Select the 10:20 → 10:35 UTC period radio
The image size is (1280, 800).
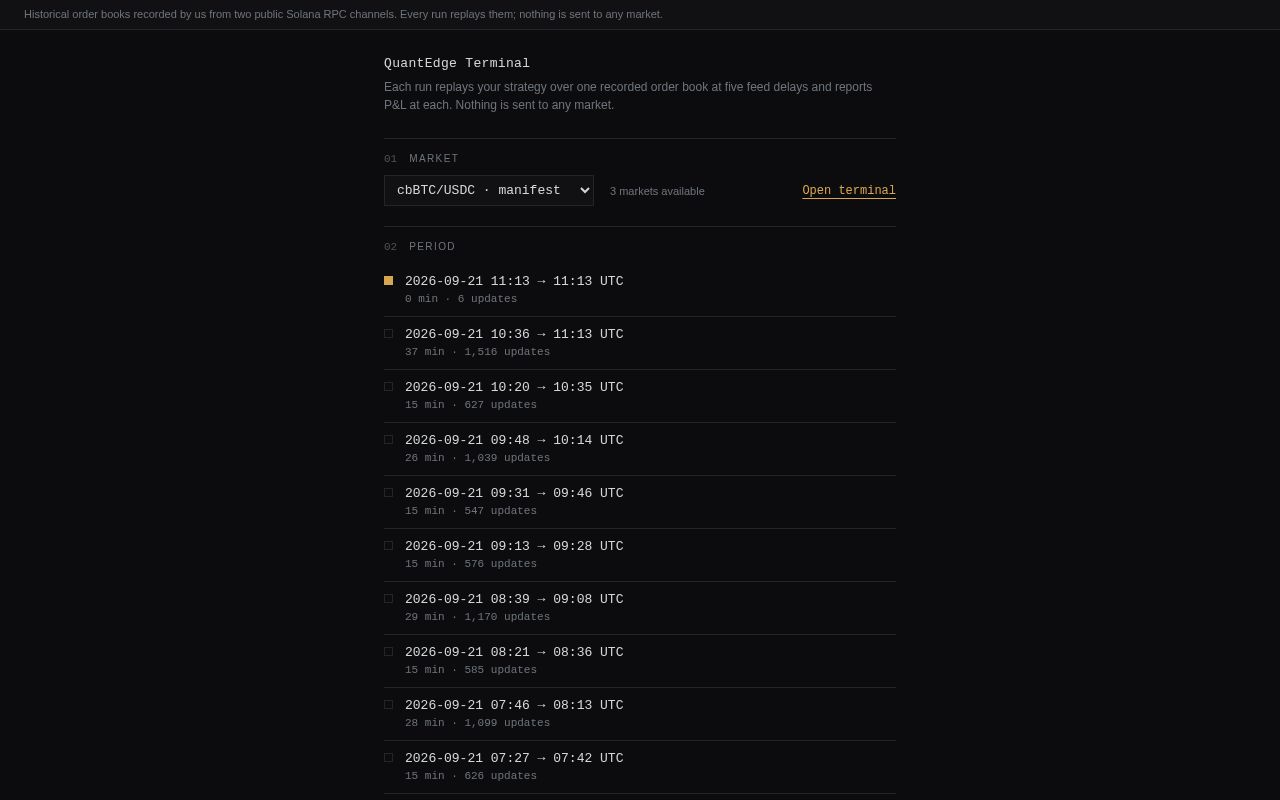(388, 387)
